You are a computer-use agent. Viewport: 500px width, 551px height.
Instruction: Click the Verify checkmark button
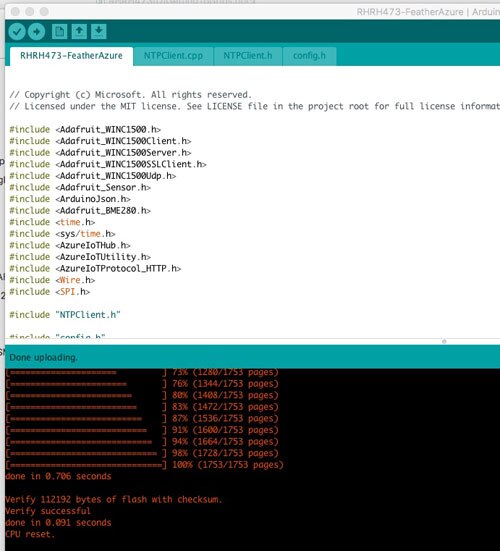pyautogui.click(x=17, y=32)
